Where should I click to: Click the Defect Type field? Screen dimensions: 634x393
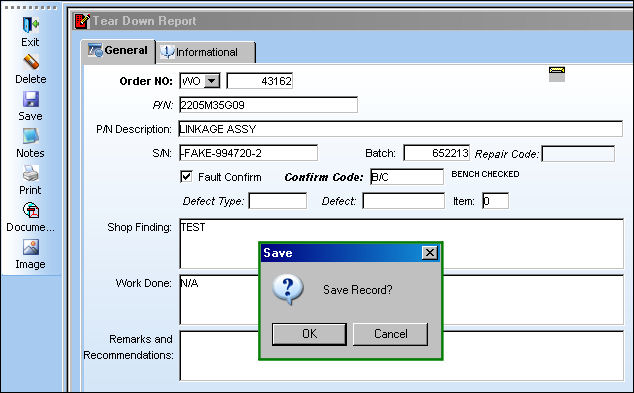click(278, 201)
